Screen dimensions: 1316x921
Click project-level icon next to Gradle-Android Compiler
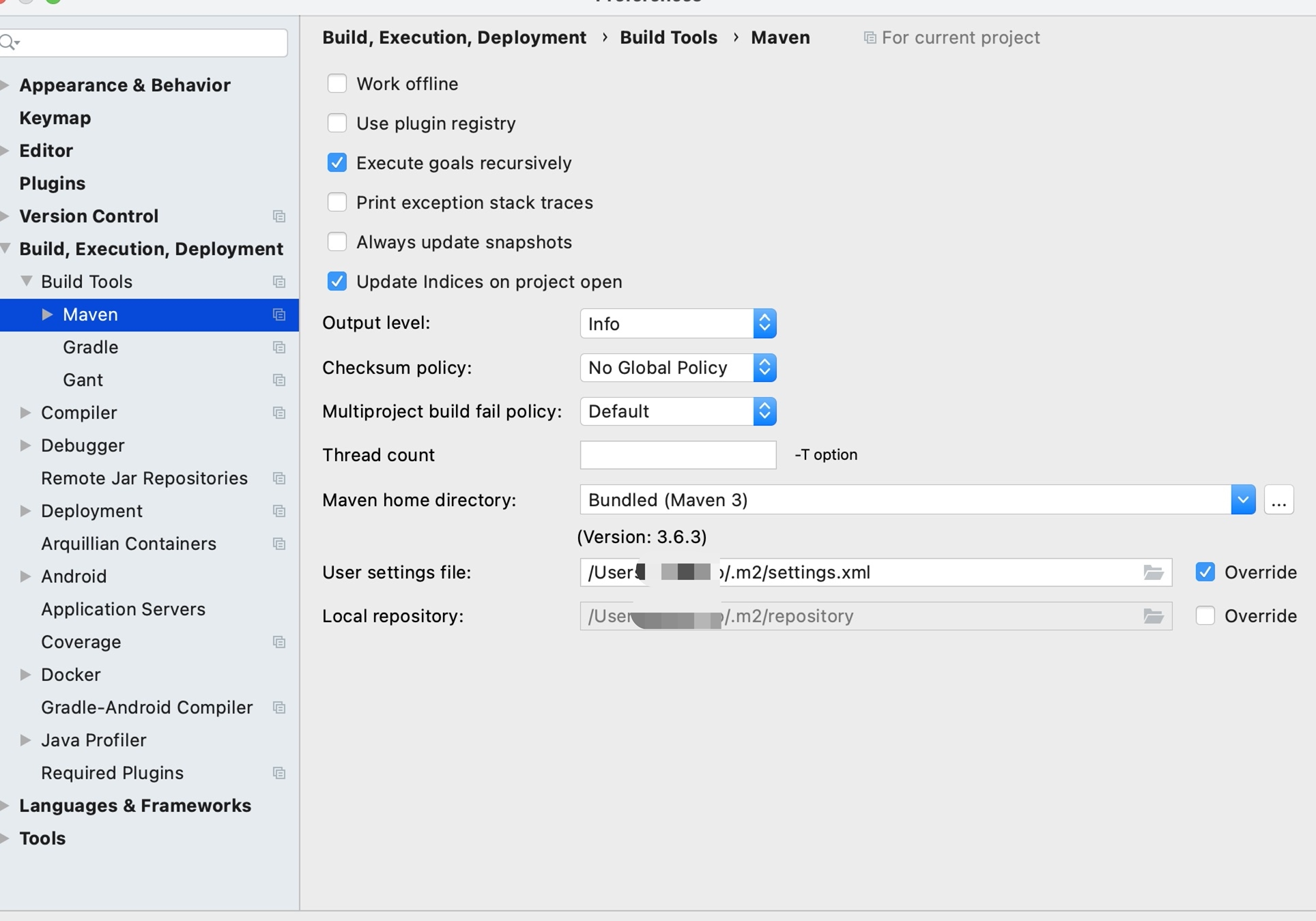pos(279,707)
